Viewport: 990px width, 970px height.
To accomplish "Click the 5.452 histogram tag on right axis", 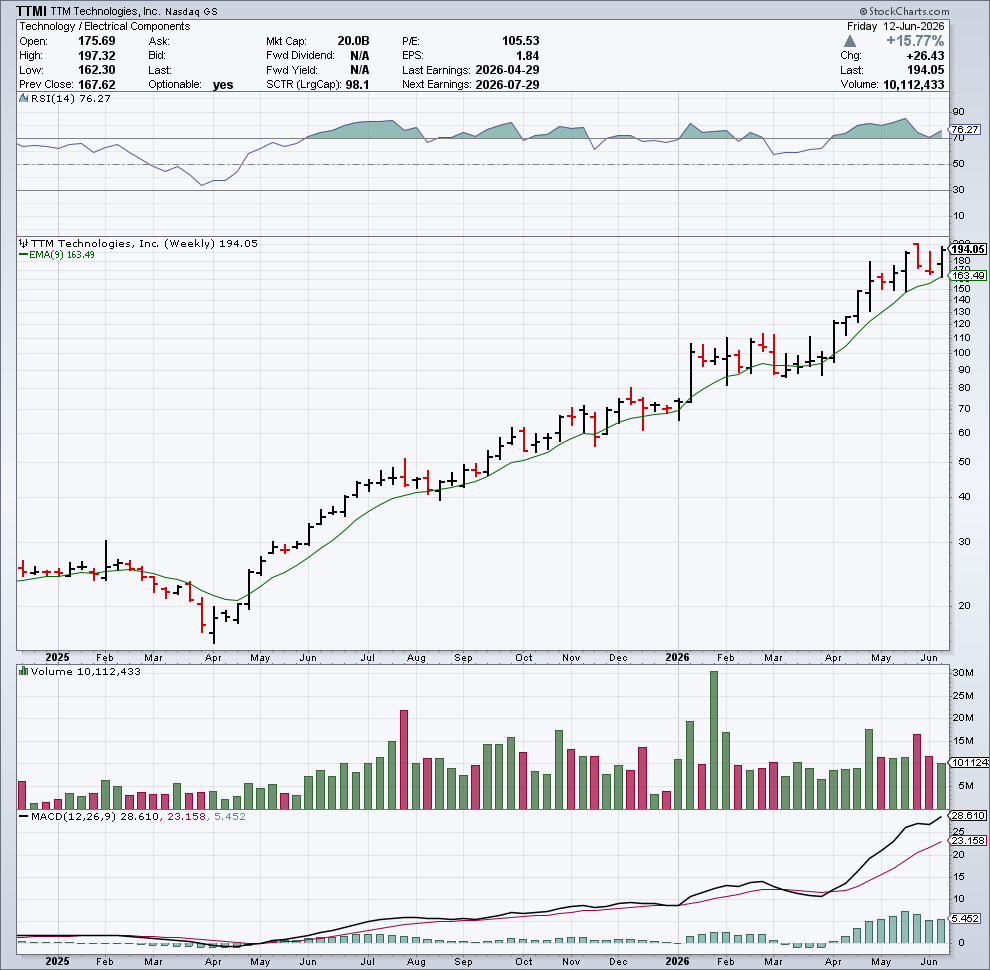I will point(965,918).
